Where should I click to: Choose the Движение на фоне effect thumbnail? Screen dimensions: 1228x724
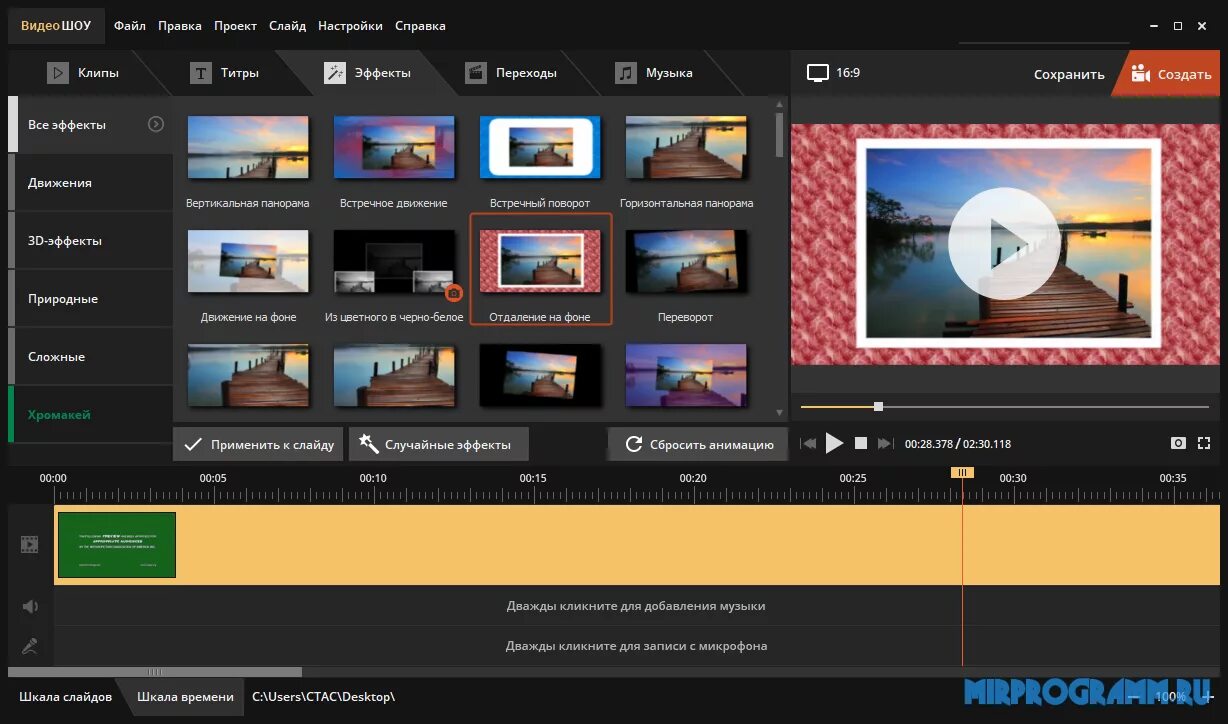[x=248, y=262]
